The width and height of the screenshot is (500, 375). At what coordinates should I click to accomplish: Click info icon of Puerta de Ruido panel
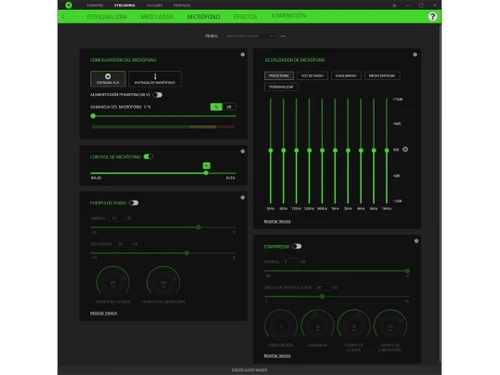click(243, 198)
